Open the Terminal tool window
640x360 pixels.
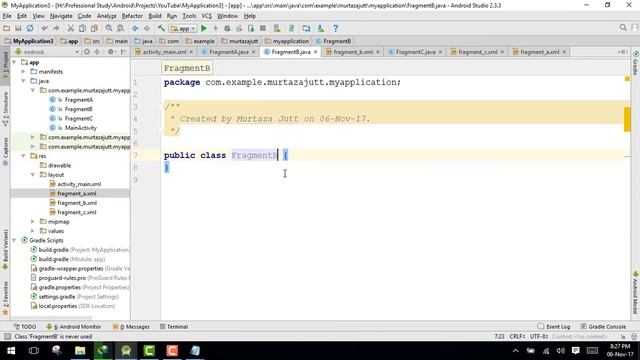174,327
